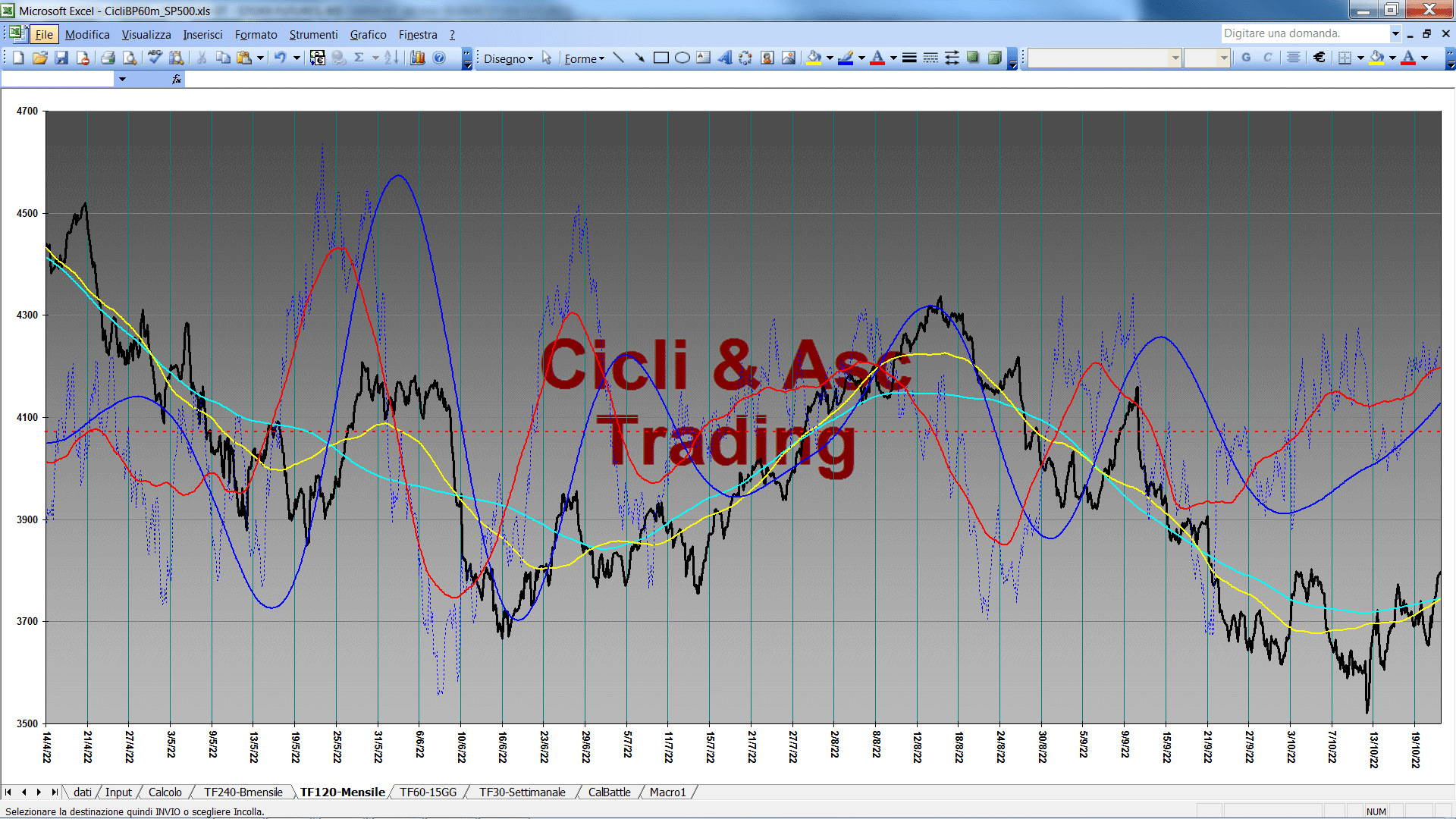
Task: Apply drawing Line Color brush
Action: [846, 58]
